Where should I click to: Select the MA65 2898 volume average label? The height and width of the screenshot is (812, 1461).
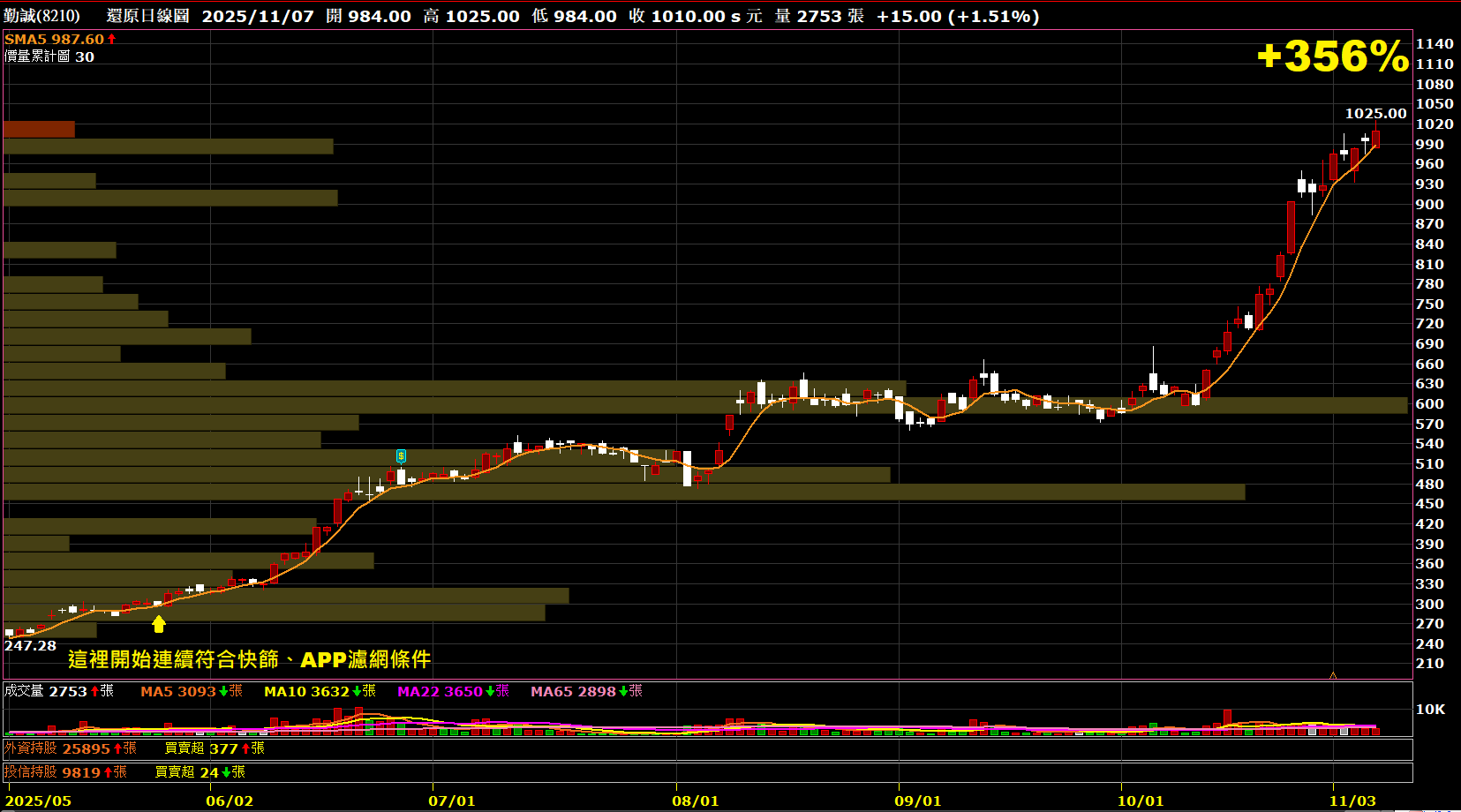click(573, 691)
